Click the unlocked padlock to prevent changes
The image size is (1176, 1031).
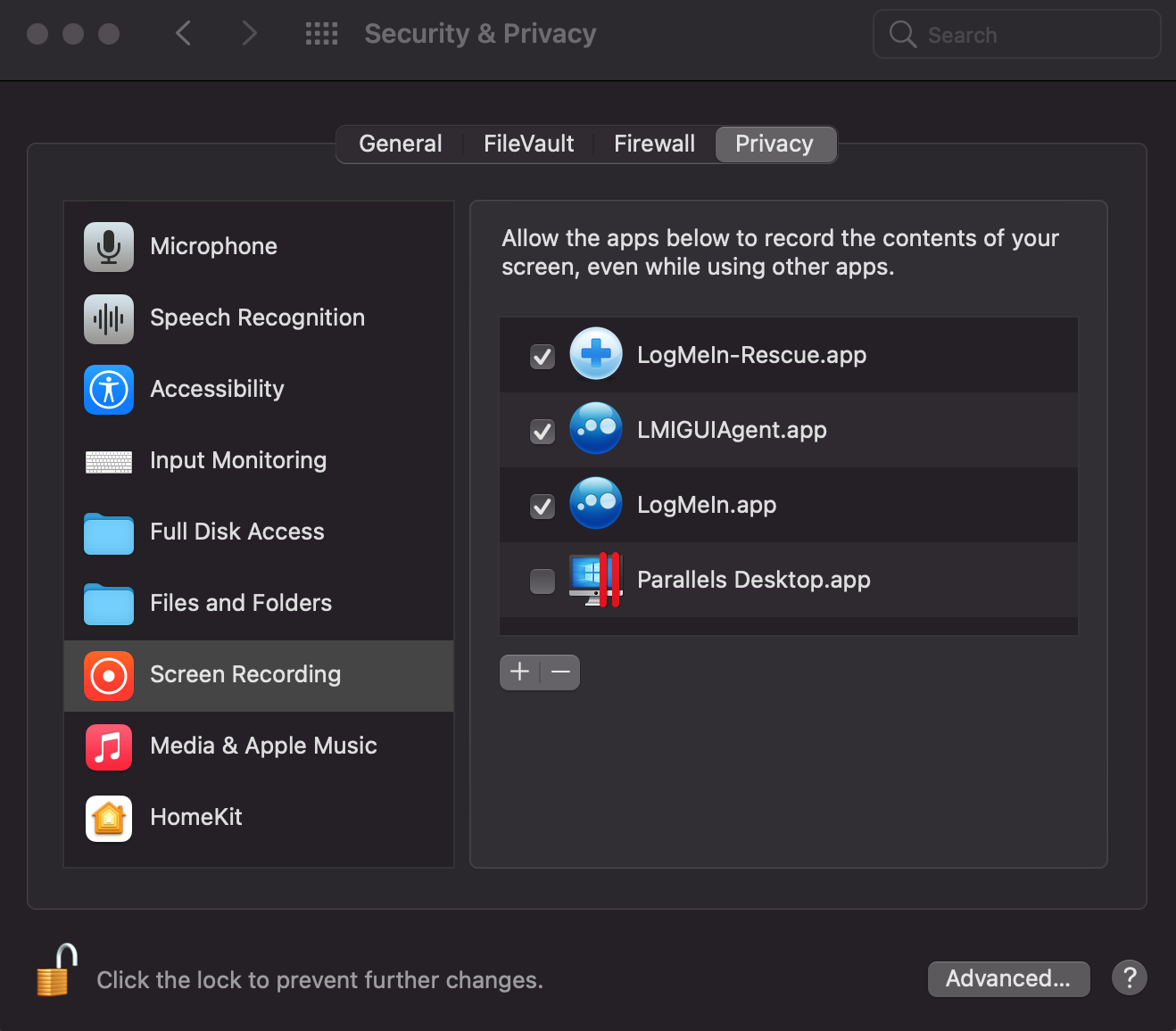click(54, 972)
